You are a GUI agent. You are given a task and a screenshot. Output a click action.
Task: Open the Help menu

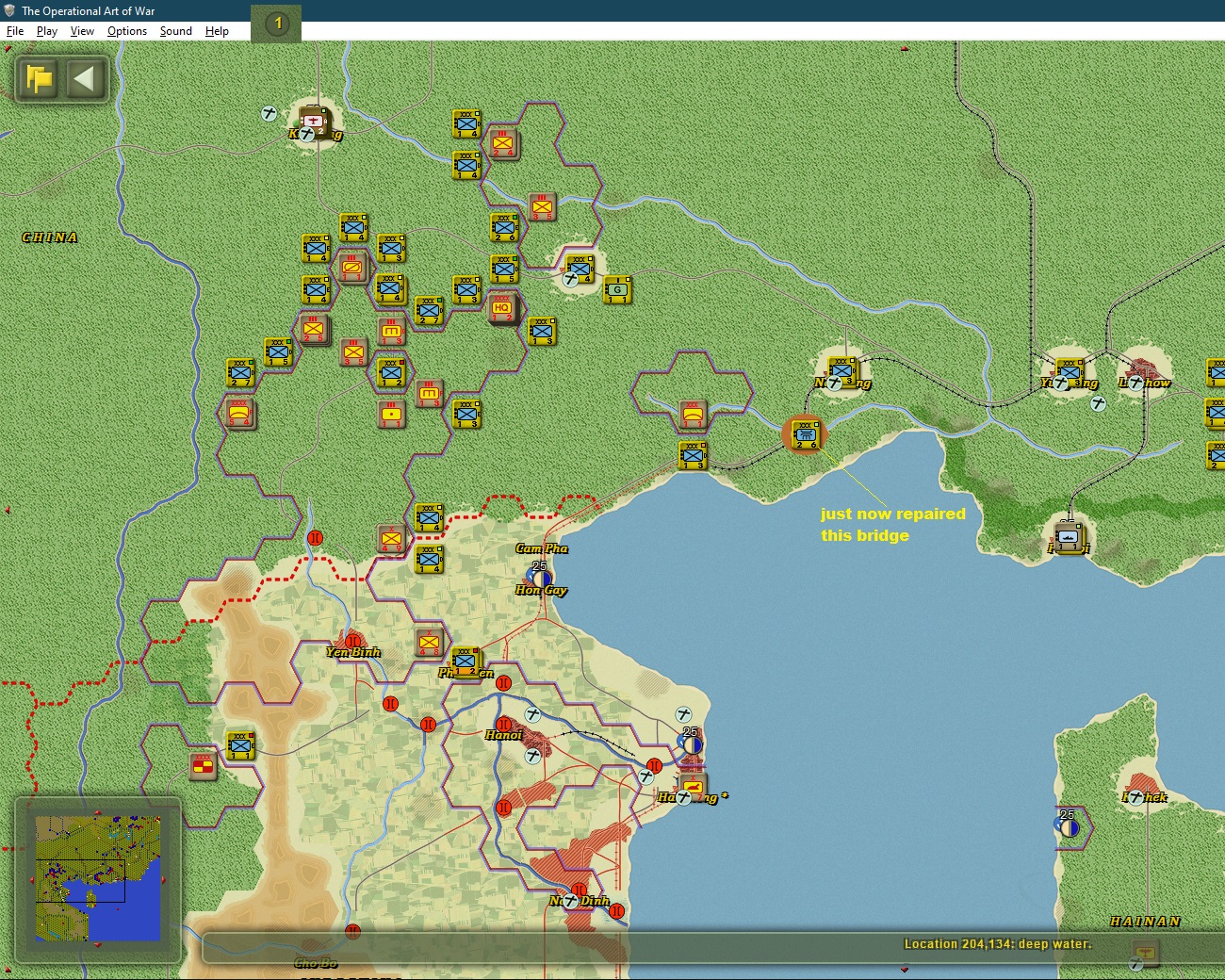pyautogui.click(x=218, y=31)
